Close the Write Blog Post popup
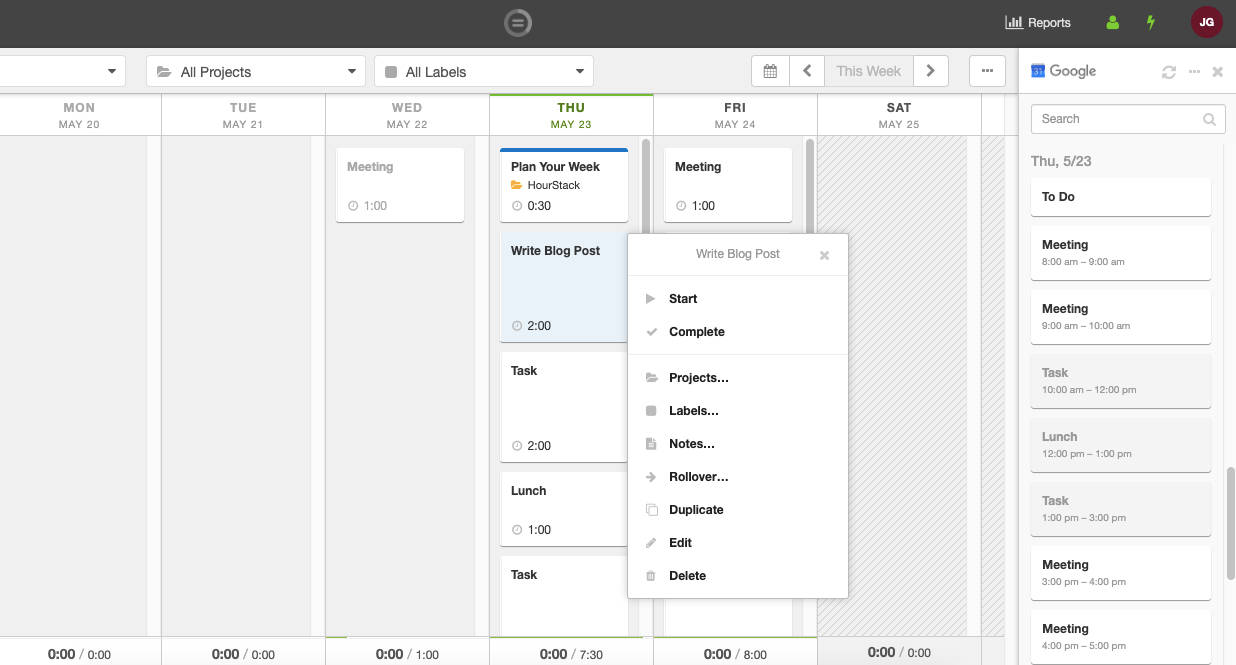Image resolution: width=1236 pixels, height=665 pixels. click(x=824, y=255)
